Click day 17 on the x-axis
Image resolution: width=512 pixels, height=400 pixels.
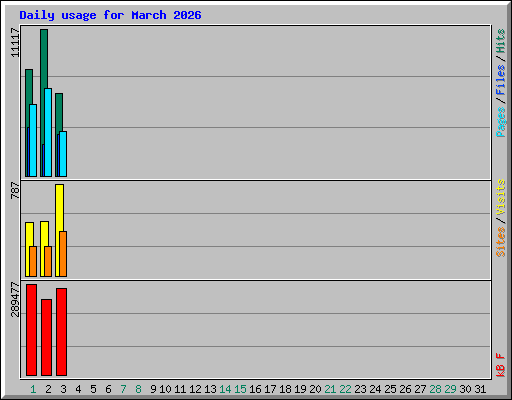(x=270, y=389)
